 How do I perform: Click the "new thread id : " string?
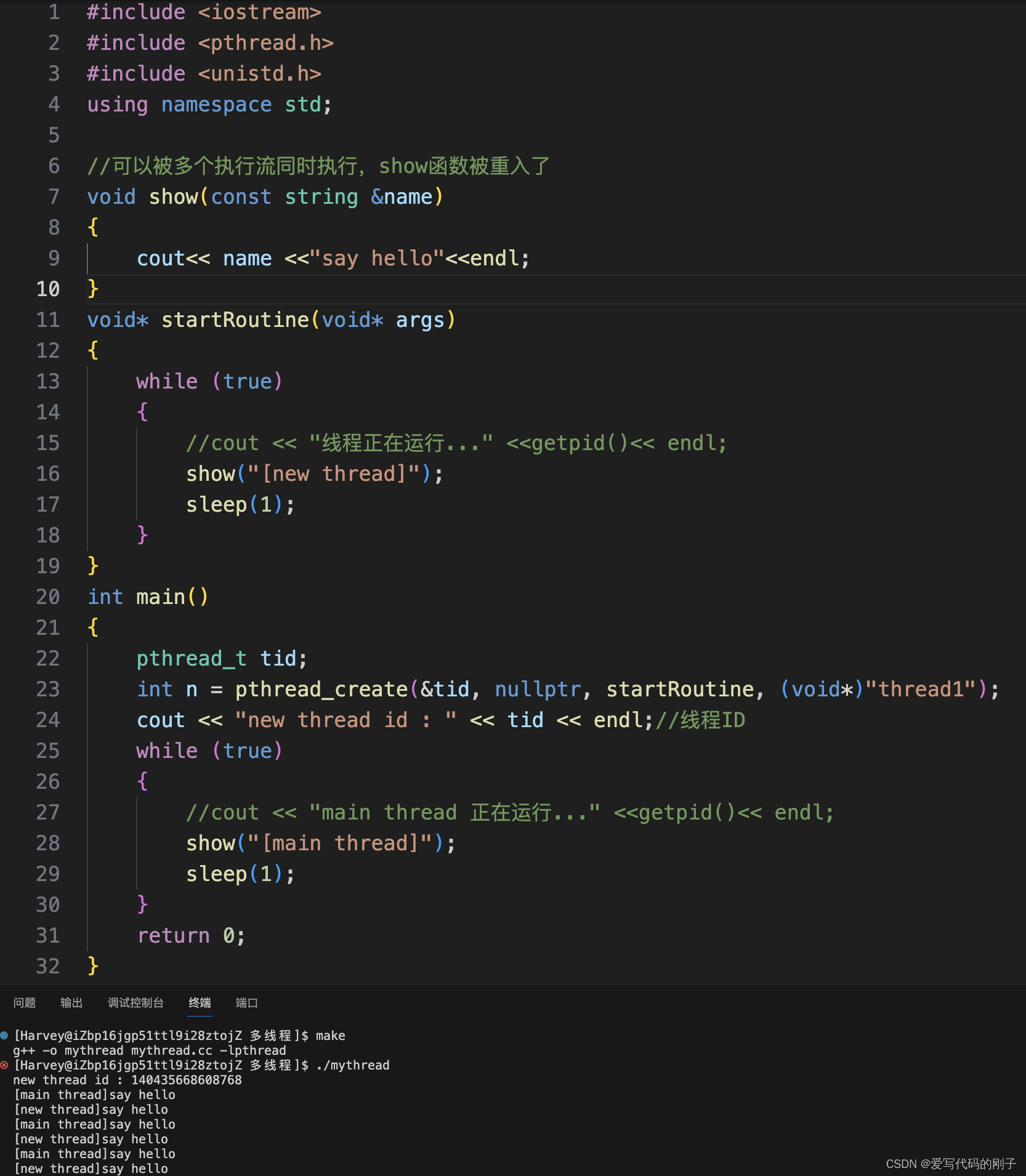click(346, 720)
